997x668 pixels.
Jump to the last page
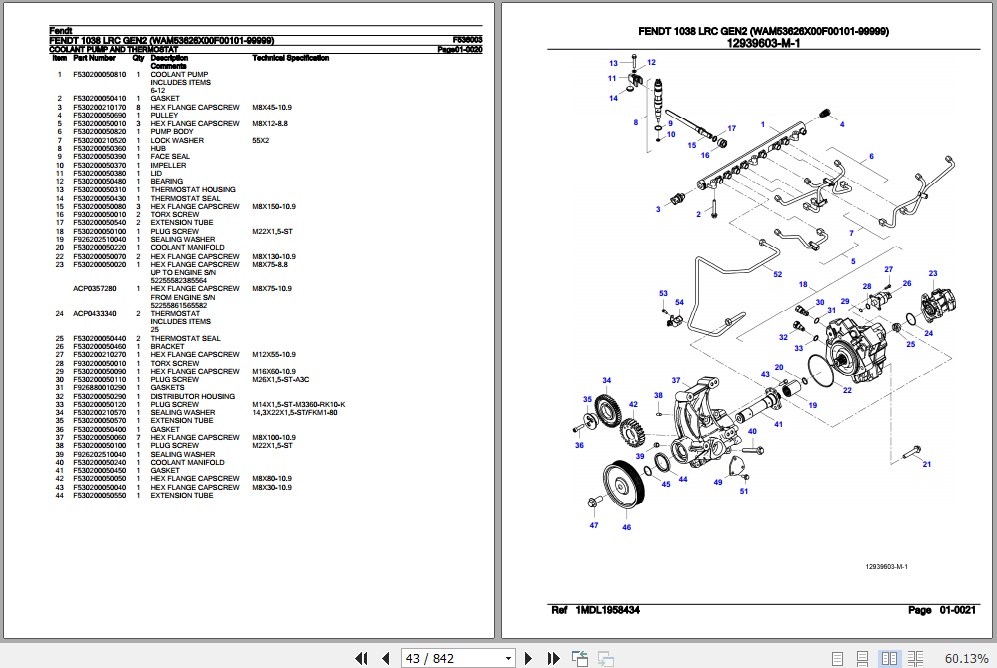[x=552, y=658]
